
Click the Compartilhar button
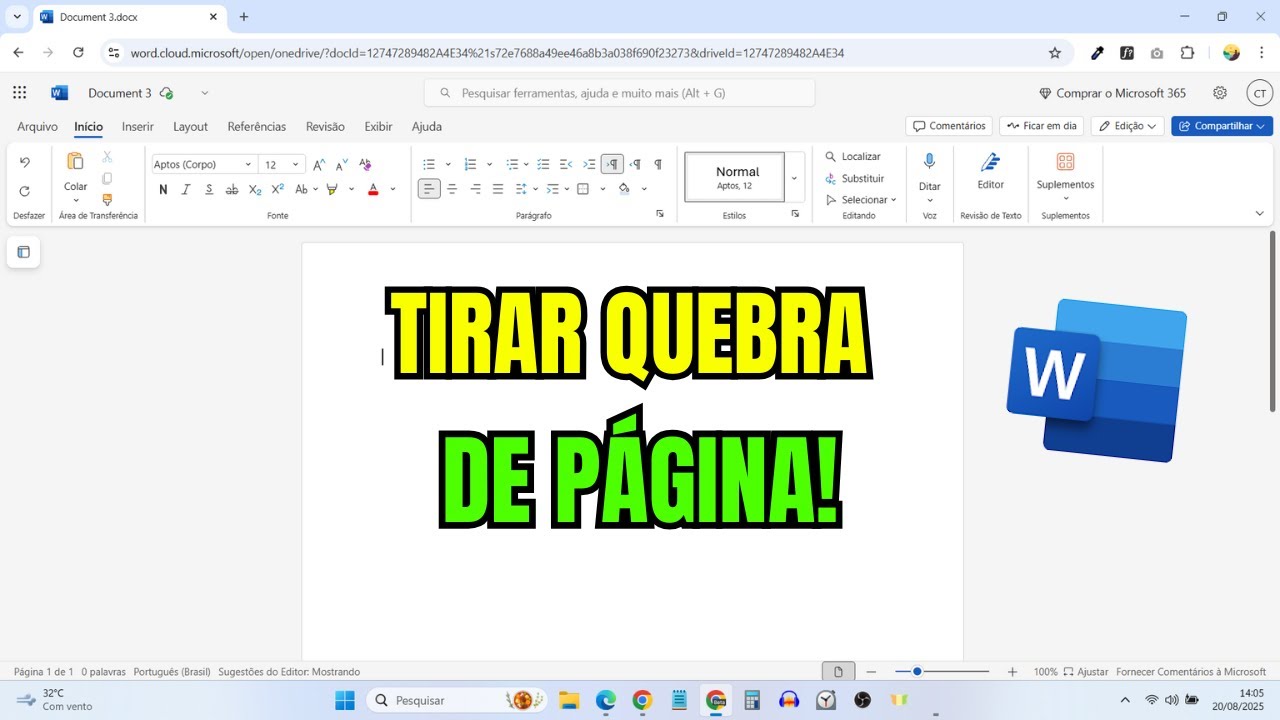1222,126
